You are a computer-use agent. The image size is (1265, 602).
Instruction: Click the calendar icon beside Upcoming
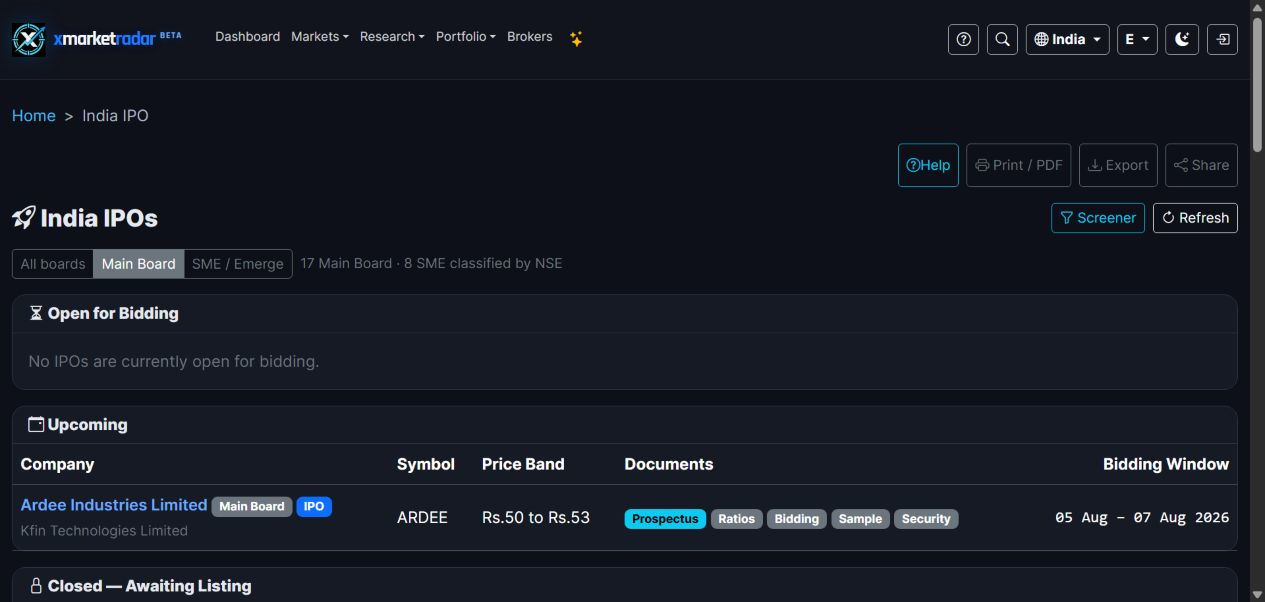tap(36, 425)
